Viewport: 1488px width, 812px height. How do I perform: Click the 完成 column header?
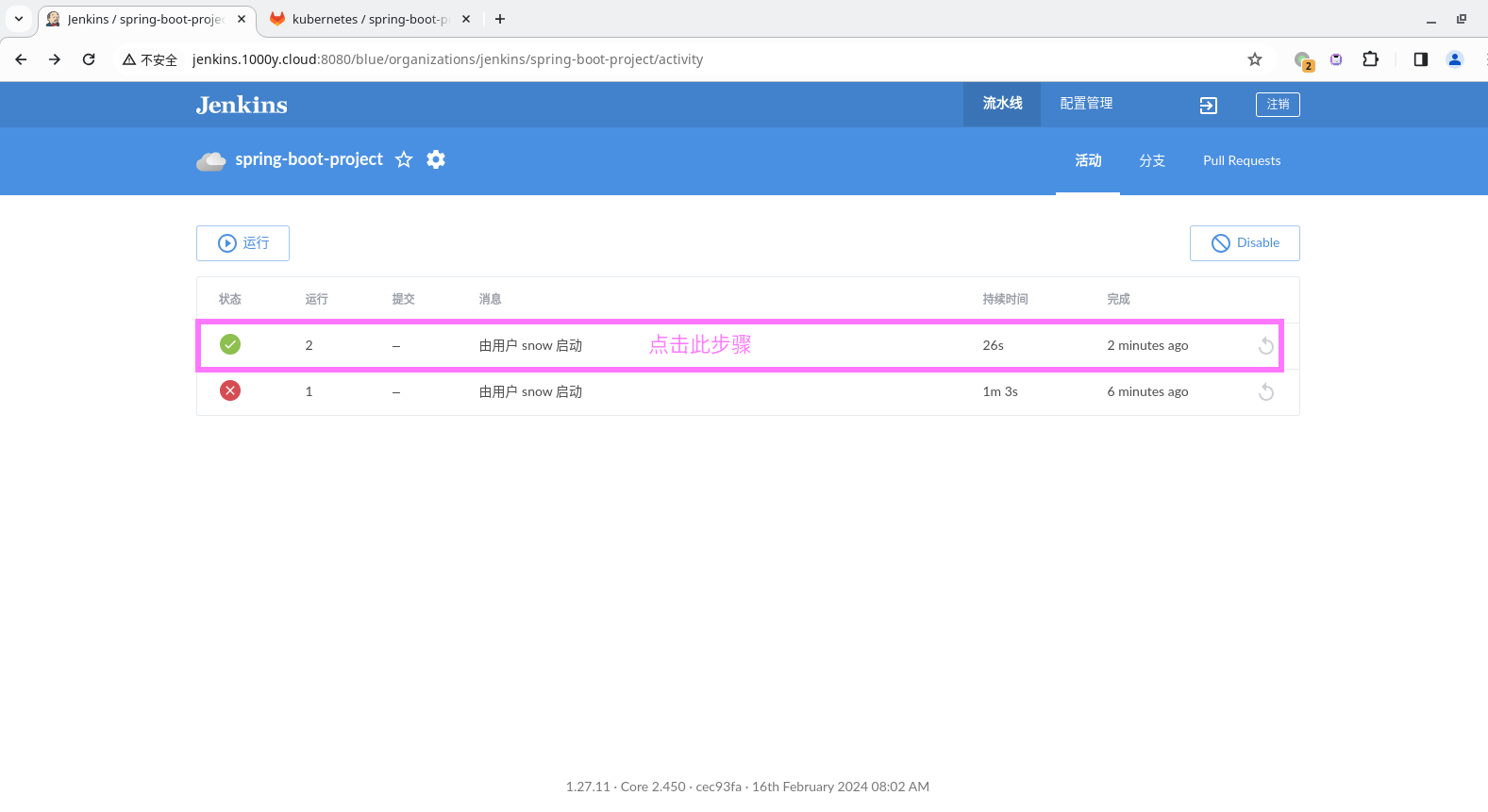pyautogui.click(x=1118, y=299)
